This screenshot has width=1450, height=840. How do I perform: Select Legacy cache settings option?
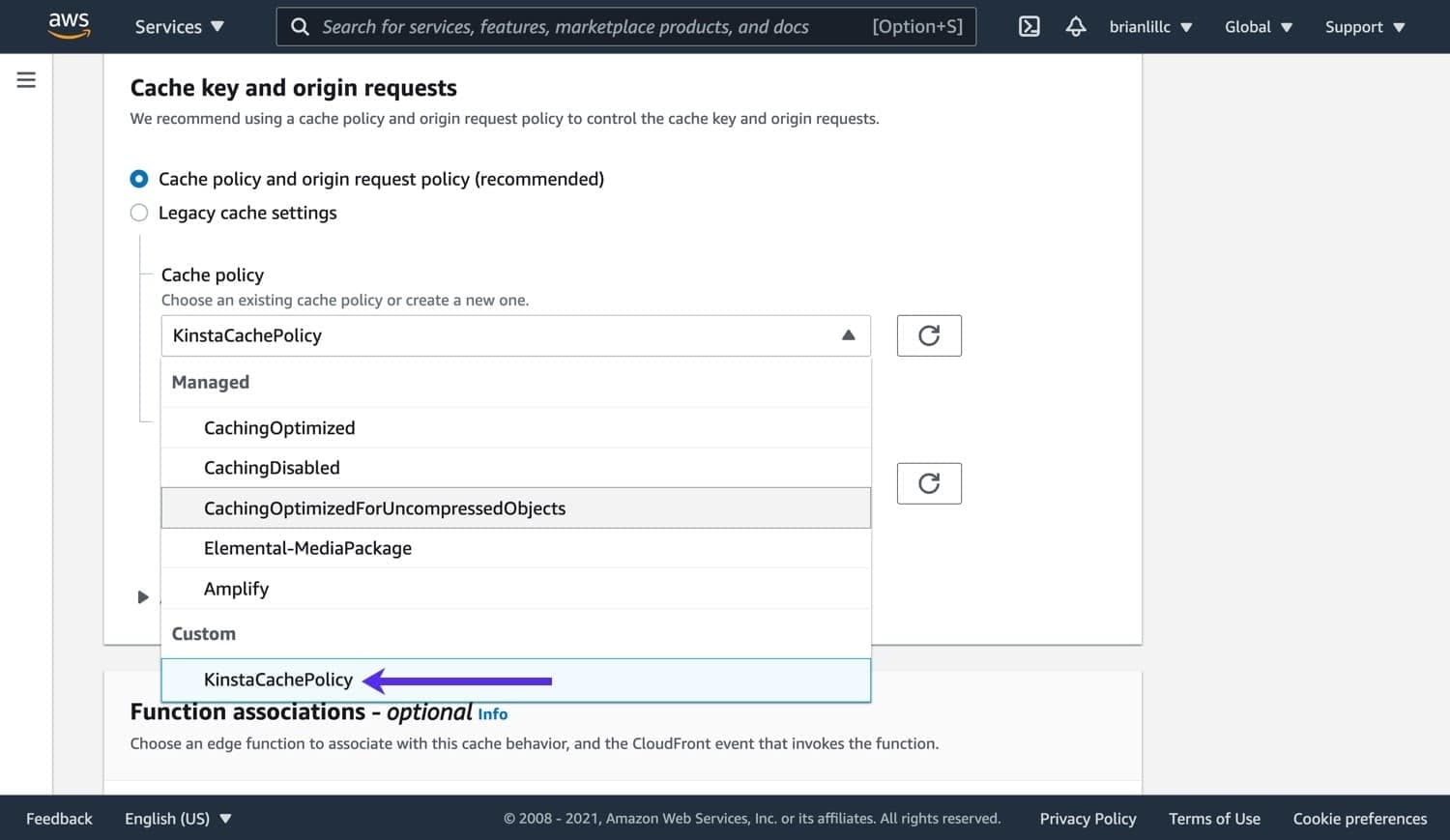click(x=139, y=213)
